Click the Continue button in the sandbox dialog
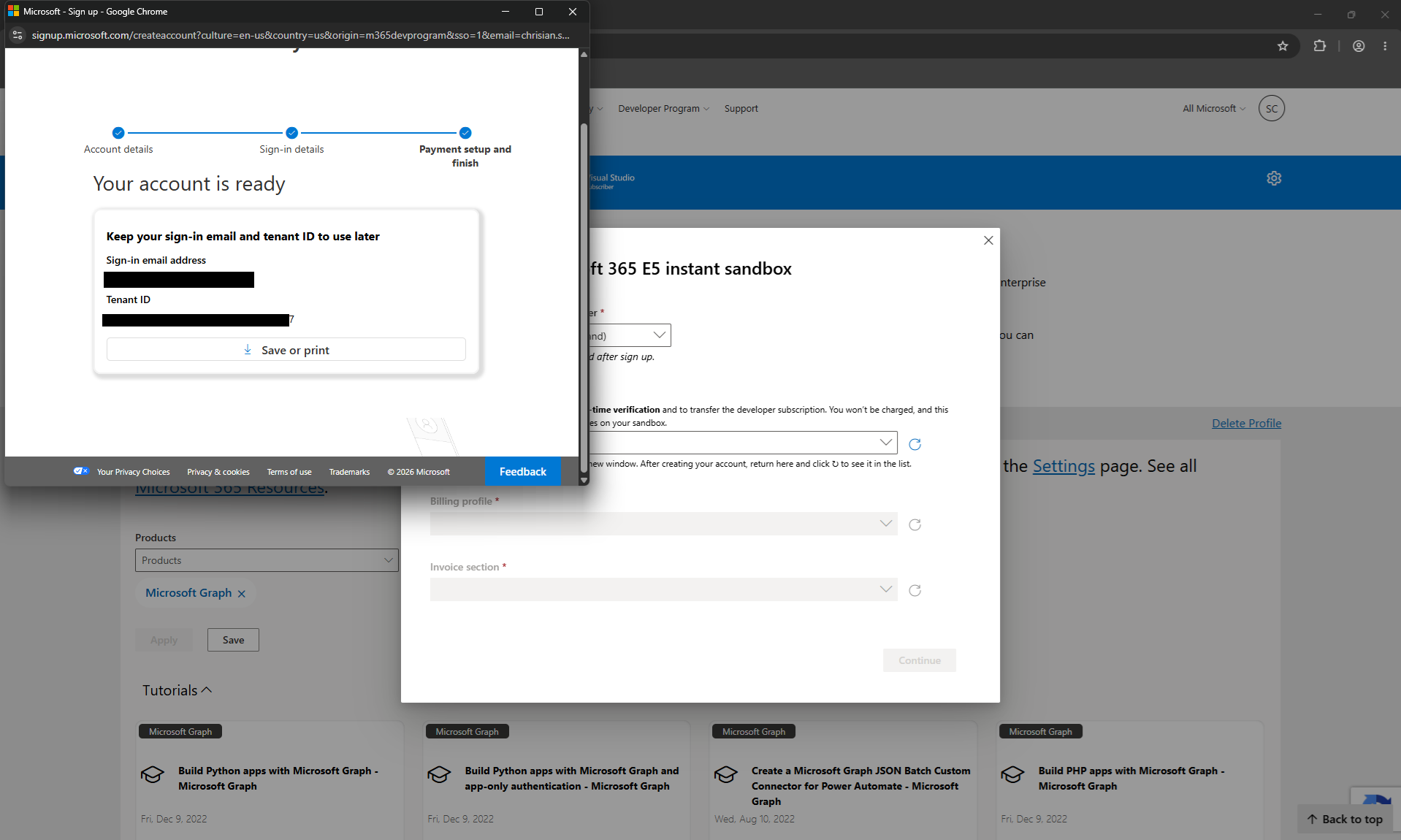 (919, 660)
